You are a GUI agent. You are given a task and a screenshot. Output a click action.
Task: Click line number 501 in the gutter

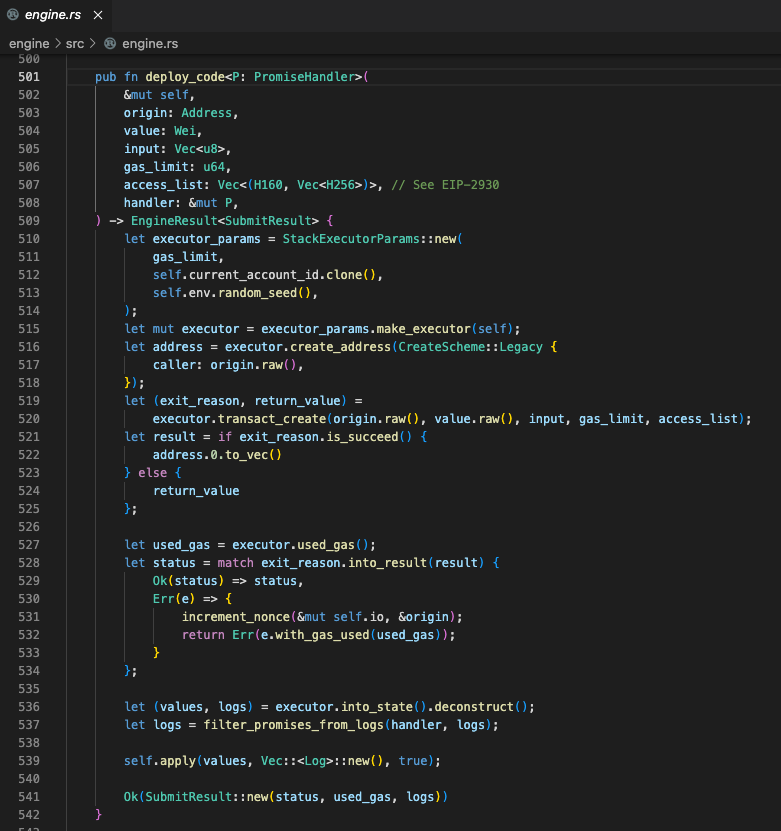[x=29, y=77]
